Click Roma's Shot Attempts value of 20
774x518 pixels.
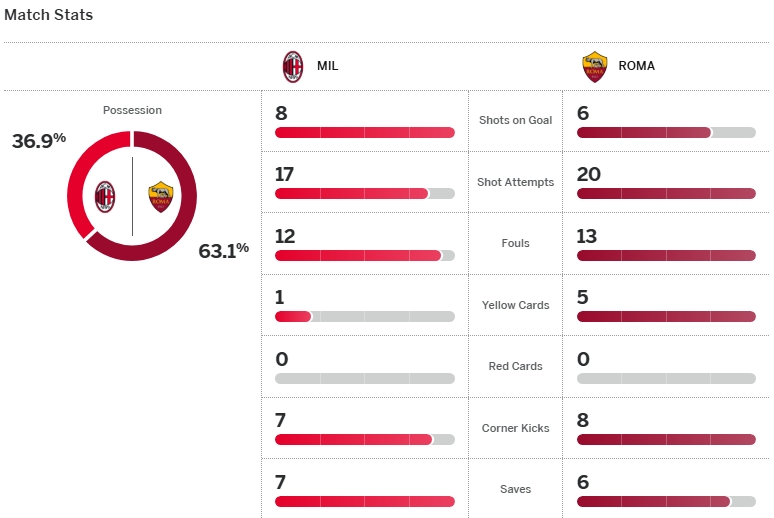[x=589, y=175]
